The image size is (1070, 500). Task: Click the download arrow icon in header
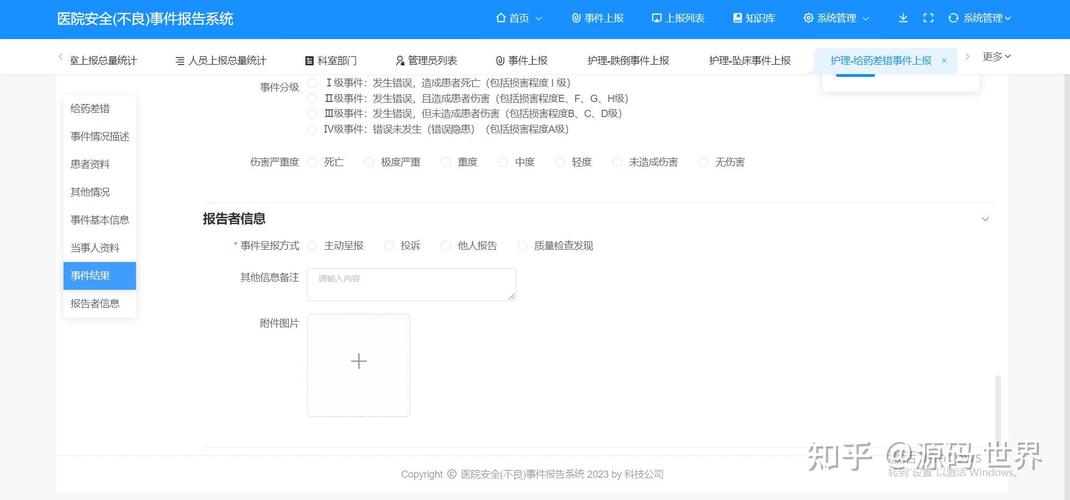(x=903, y=18)
